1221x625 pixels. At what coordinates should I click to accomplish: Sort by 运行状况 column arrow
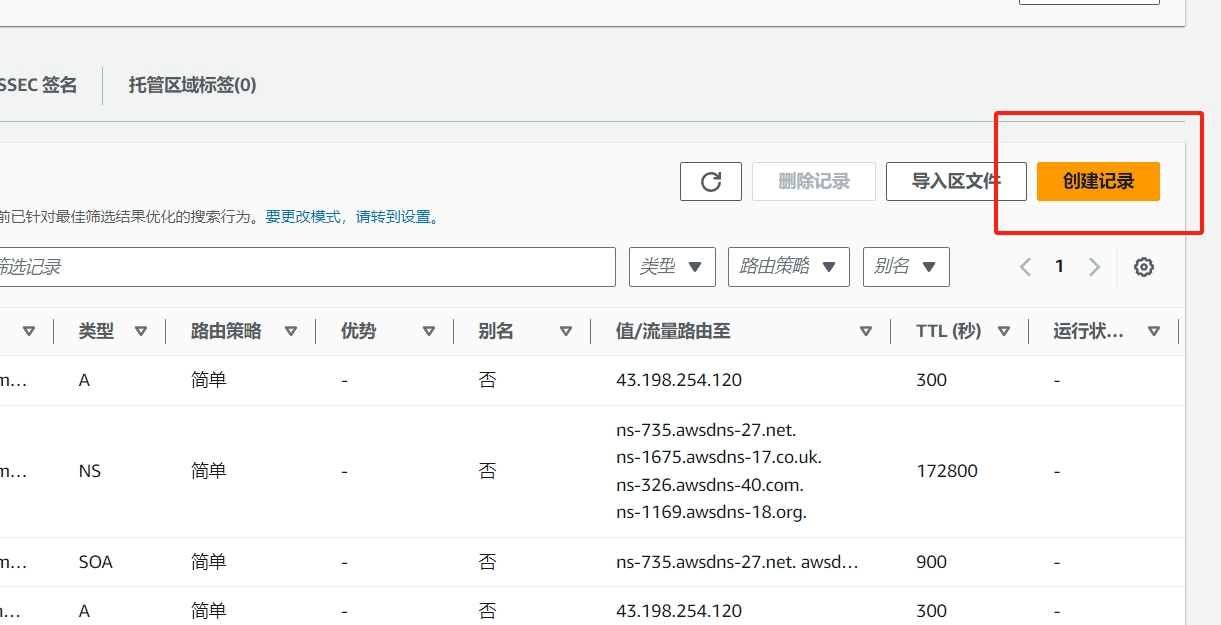coord(1154,331)
